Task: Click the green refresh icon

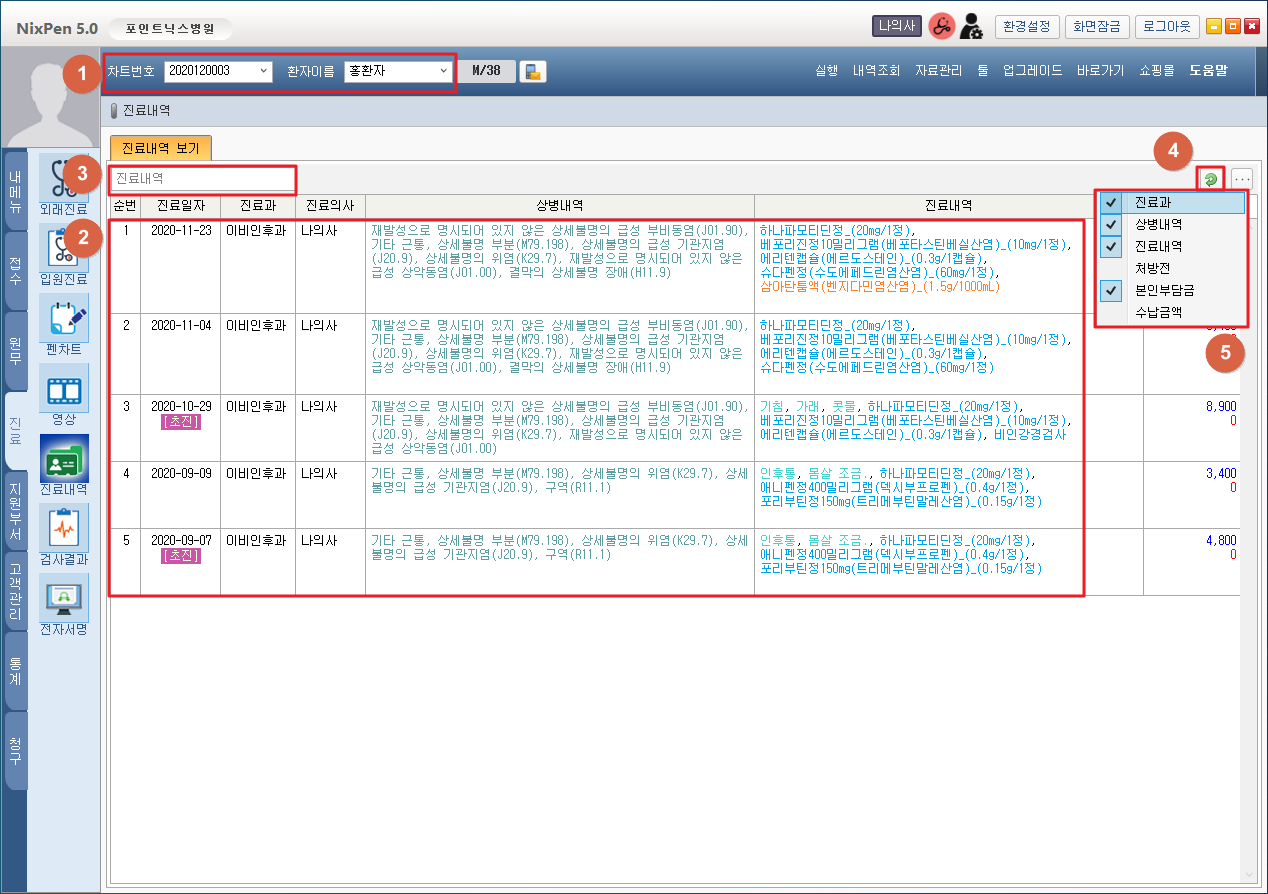Action: click(x=1211, y=179)
